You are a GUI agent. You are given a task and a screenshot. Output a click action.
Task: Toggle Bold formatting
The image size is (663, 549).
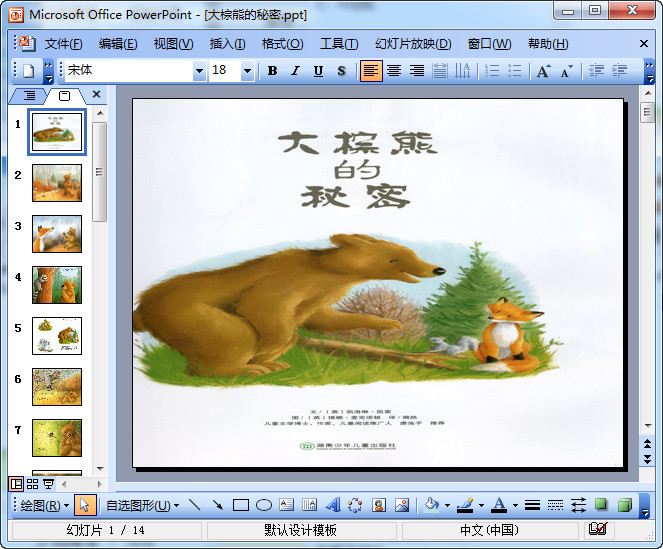(272, 71)
